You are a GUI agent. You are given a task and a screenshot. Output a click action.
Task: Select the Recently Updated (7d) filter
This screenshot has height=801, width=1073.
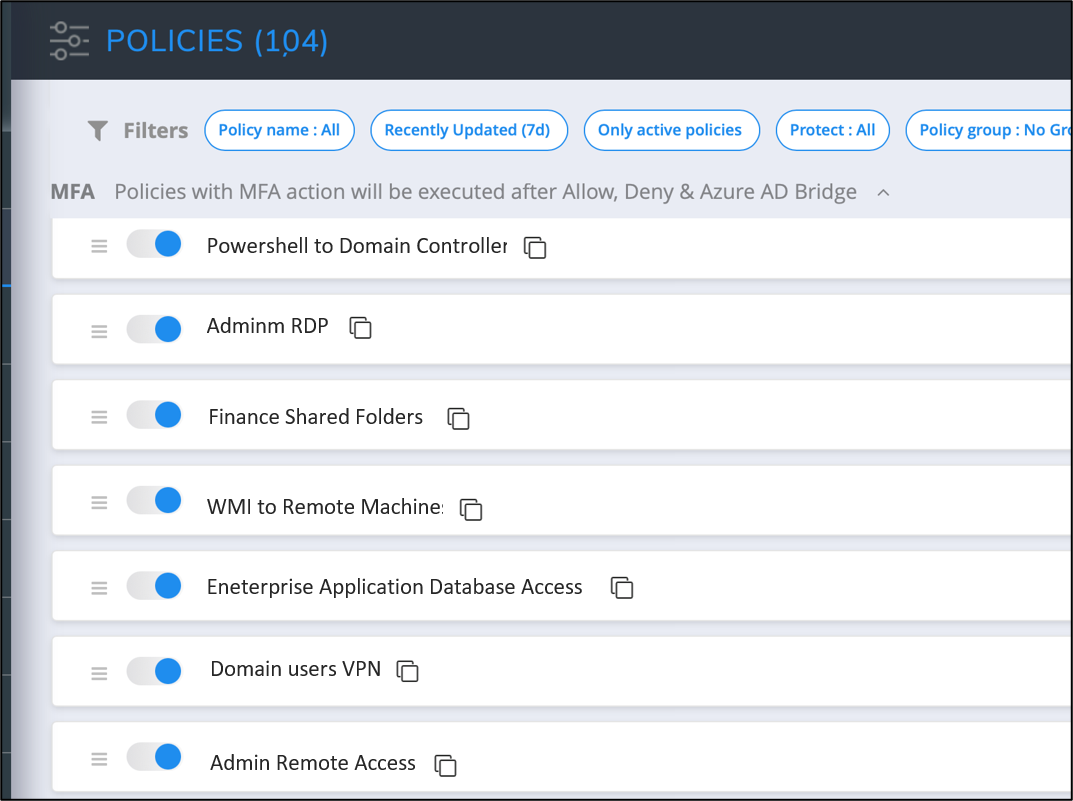(x=468, y=130)
